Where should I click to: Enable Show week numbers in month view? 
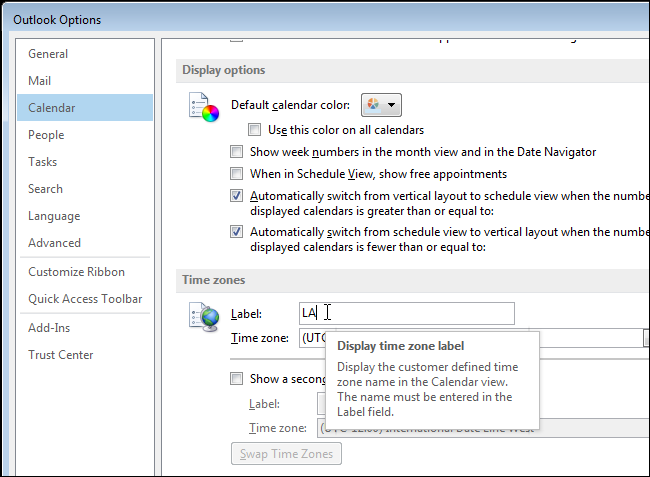tap(236, 152)
